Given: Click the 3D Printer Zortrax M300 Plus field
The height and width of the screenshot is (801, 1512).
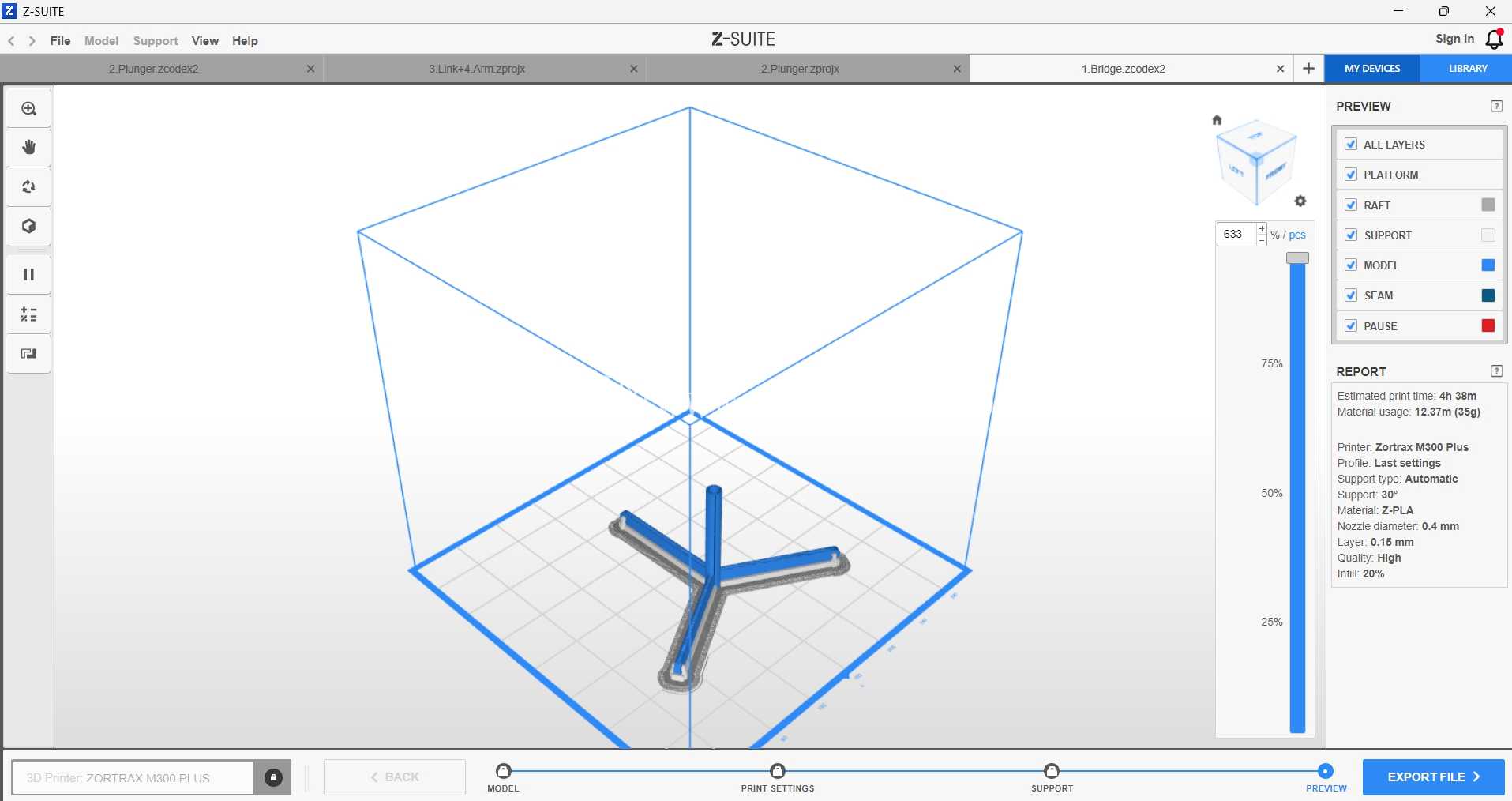Looking at the screenshot, I should tap(133, 777).
